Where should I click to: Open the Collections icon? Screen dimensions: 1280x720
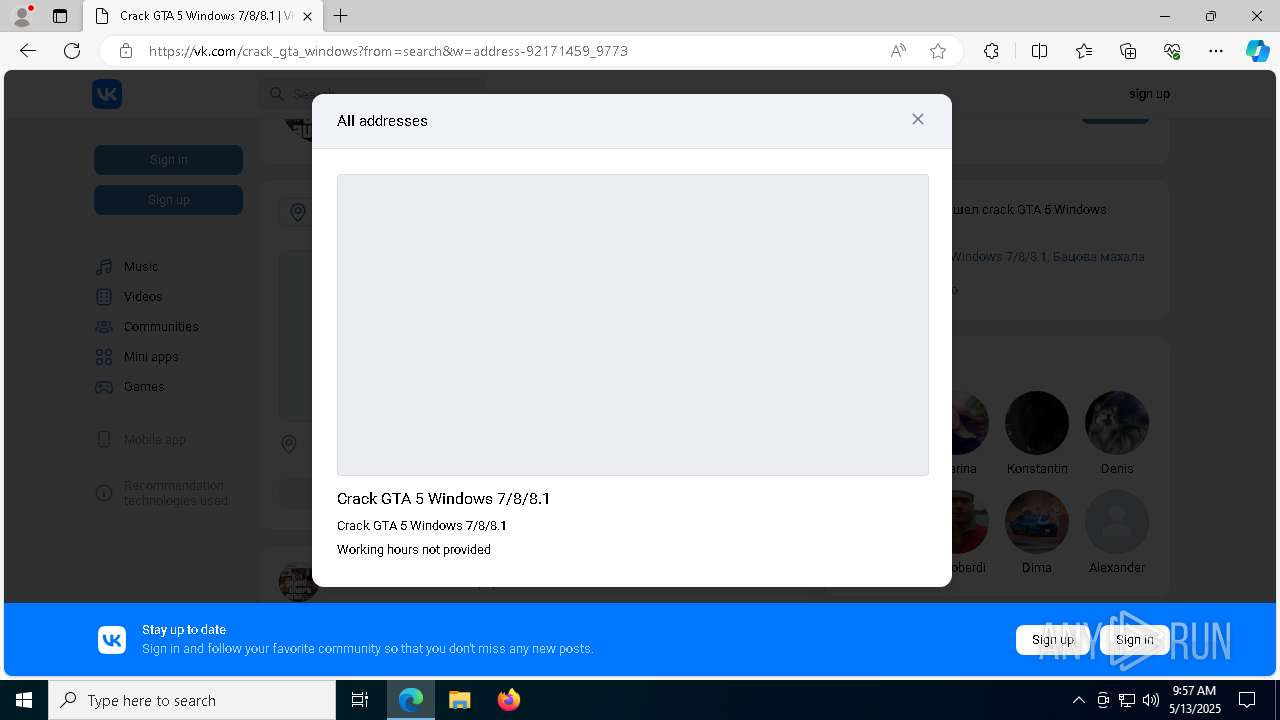(x=1128, y=51)
